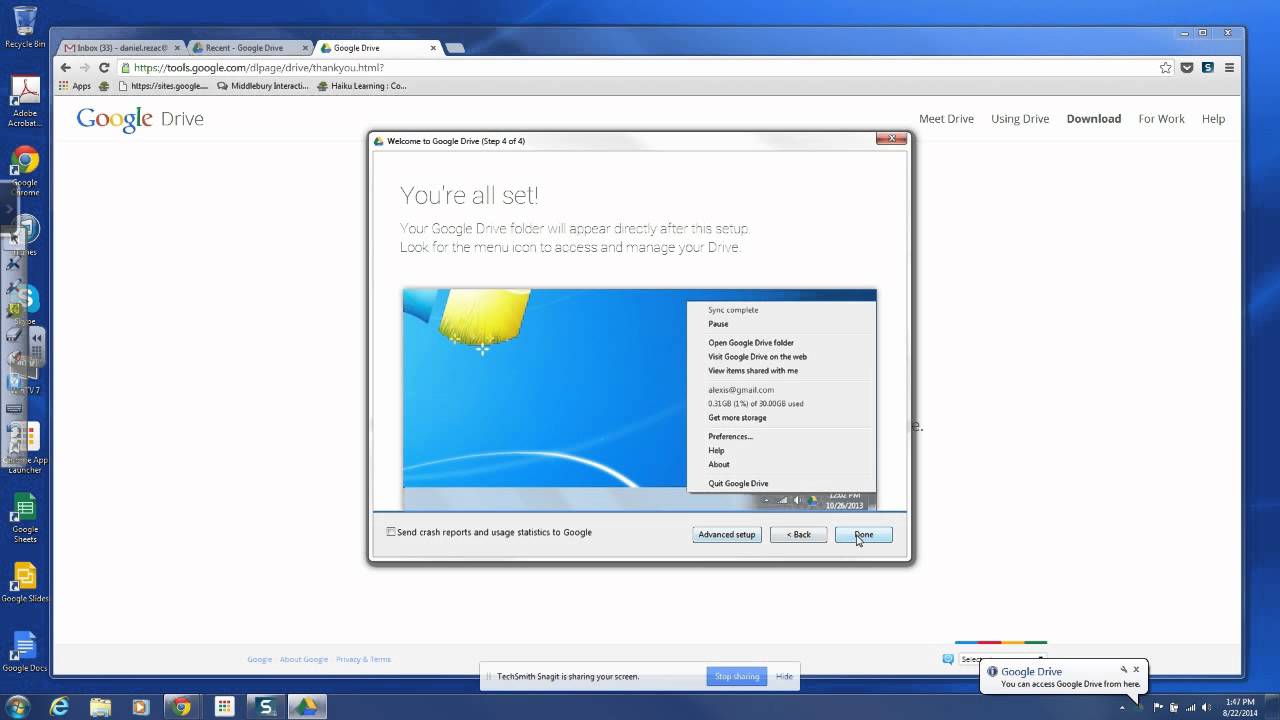Click the Google Drive taskbar icon

pos(306,706)
